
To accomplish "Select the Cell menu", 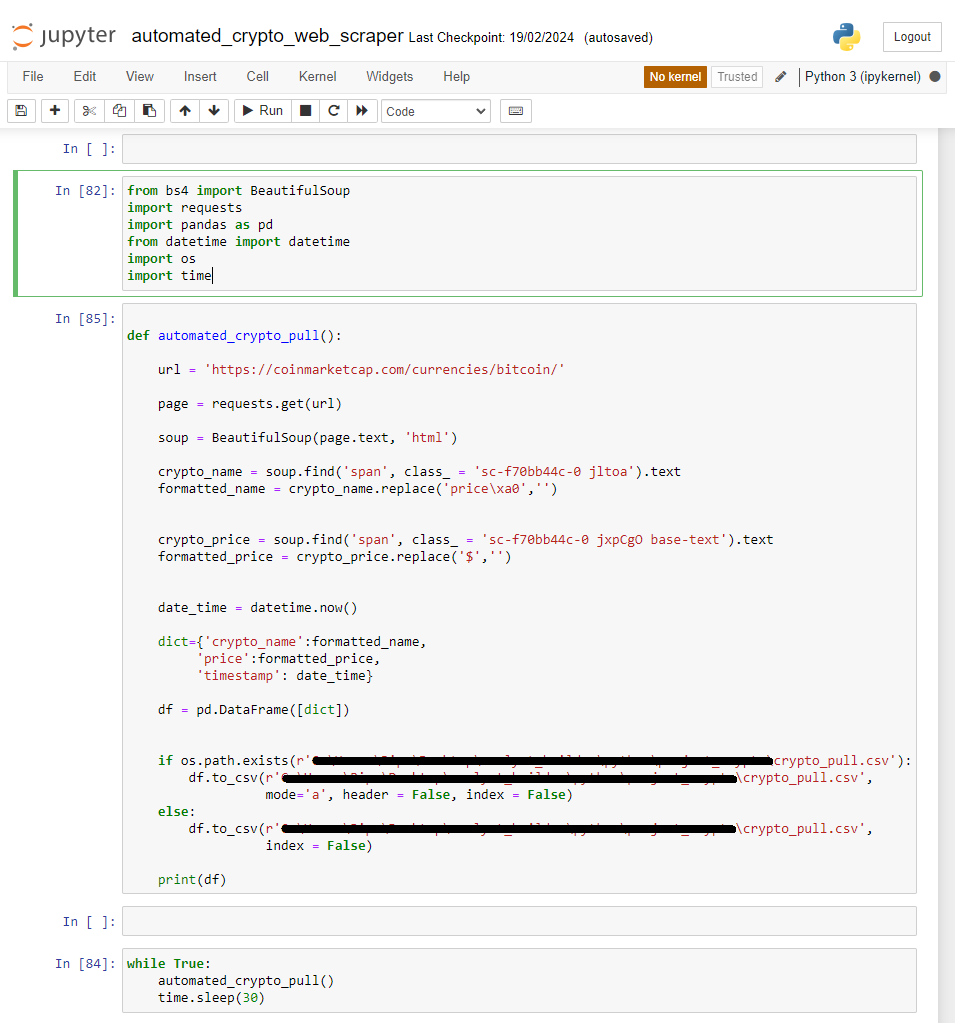I will coord(257,76).
